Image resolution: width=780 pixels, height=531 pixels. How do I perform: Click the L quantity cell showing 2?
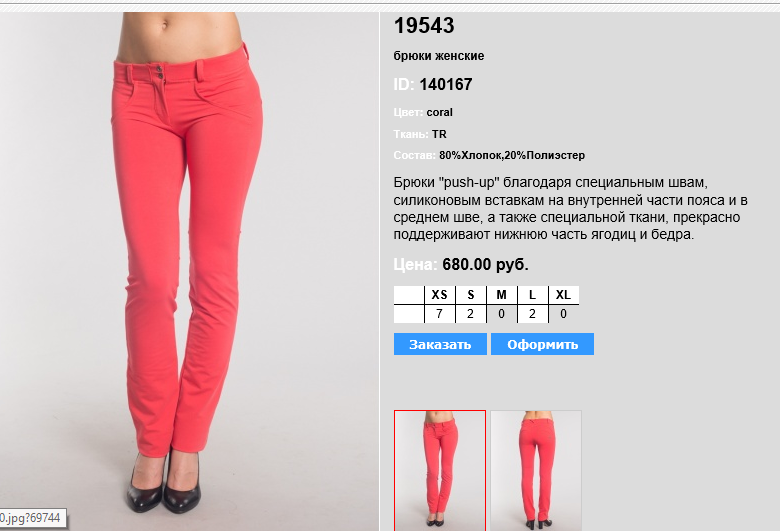pos(532,314)
